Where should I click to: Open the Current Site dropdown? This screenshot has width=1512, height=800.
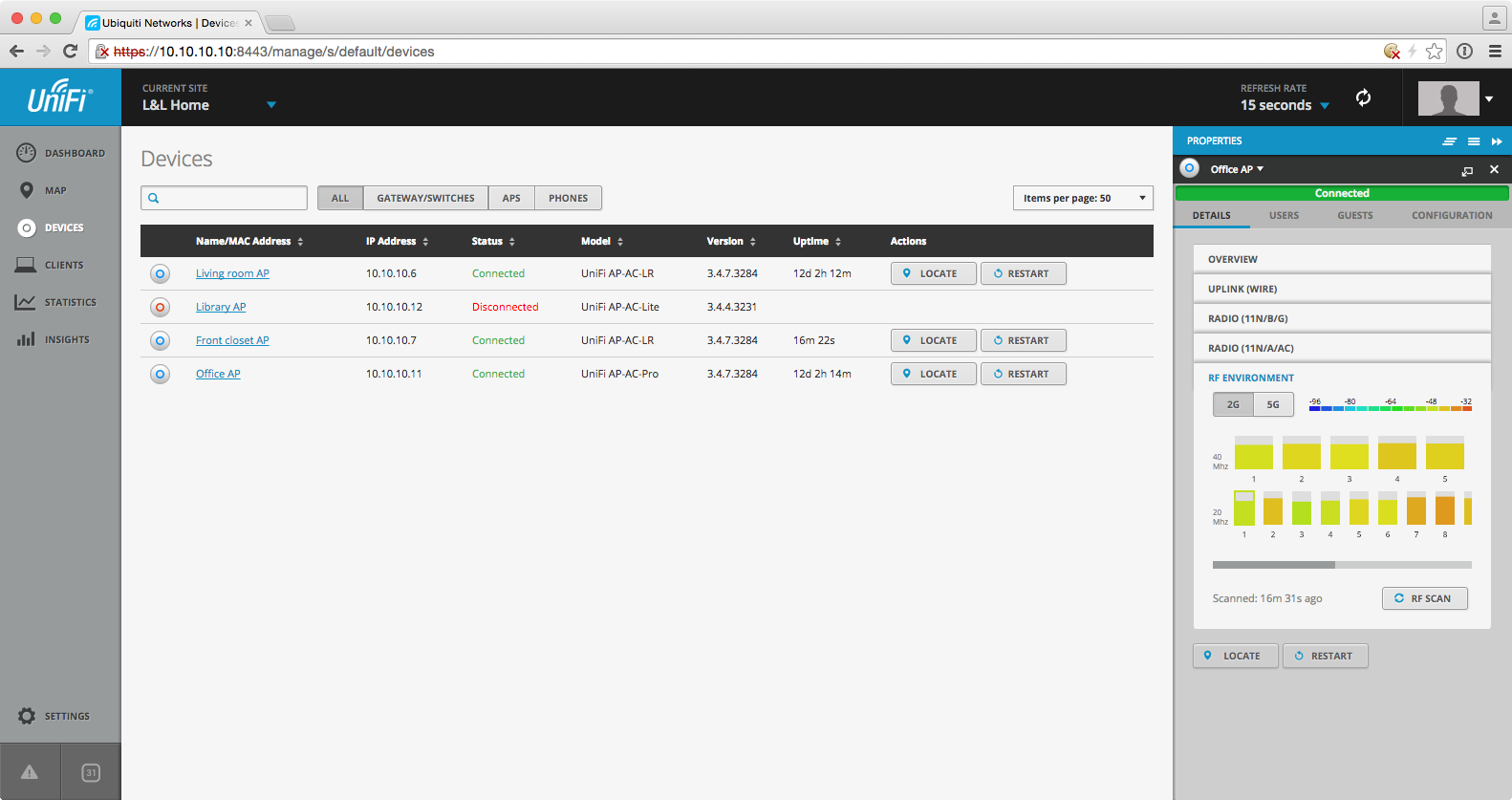(271, 105)
